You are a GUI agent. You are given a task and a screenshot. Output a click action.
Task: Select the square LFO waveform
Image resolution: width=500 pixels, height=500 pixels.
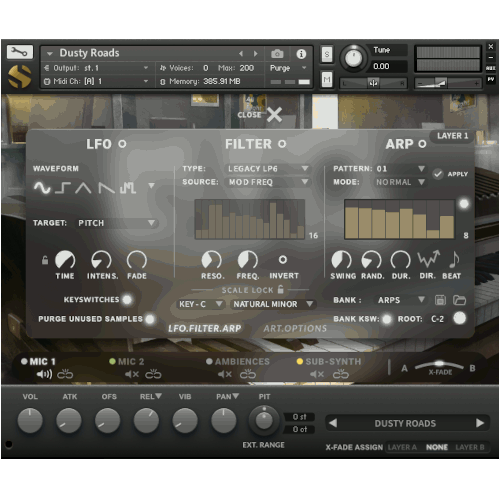click(x=63, y=188)
